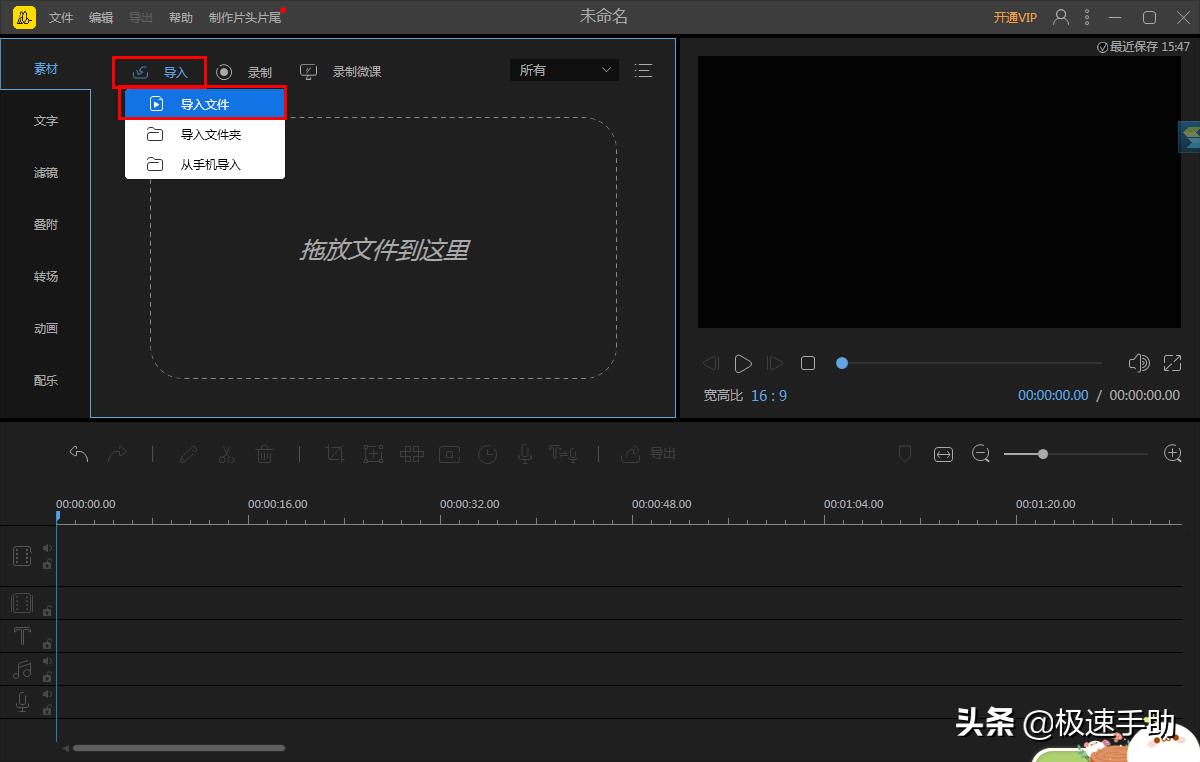Toggle mute on the voice track
Viewport: 1200px width, 762px height.
pyautogui.click(x=47, y=693)
